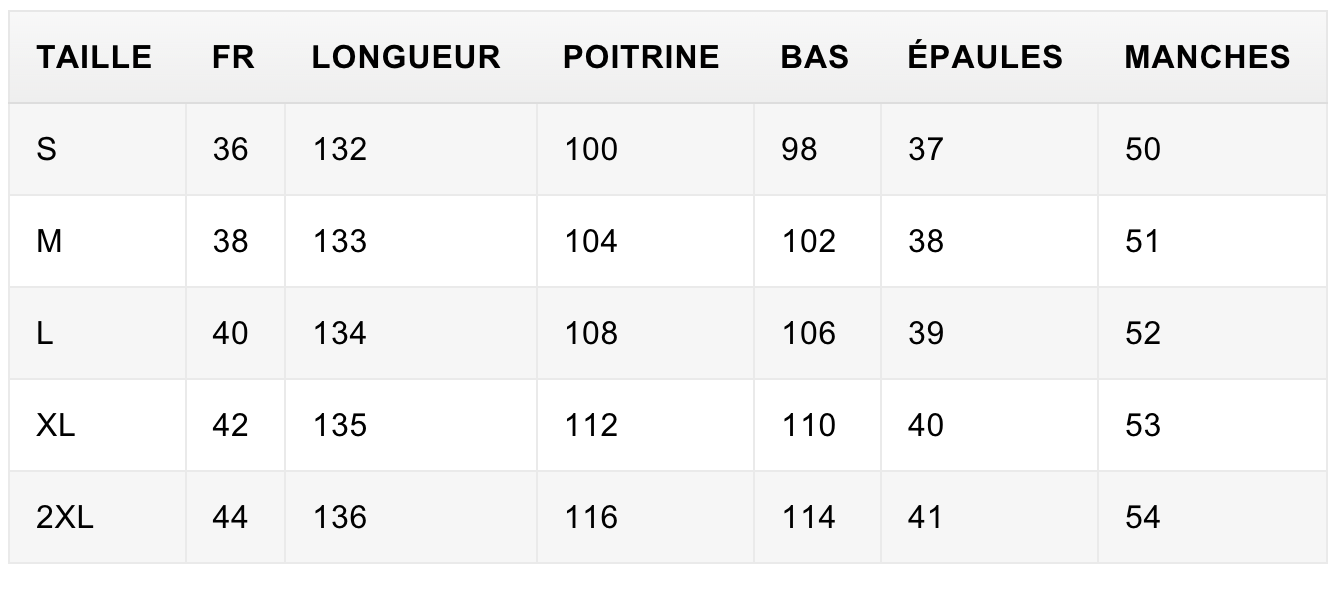
Task: Select the BAS column header
Action: click(x=815, y=57)
